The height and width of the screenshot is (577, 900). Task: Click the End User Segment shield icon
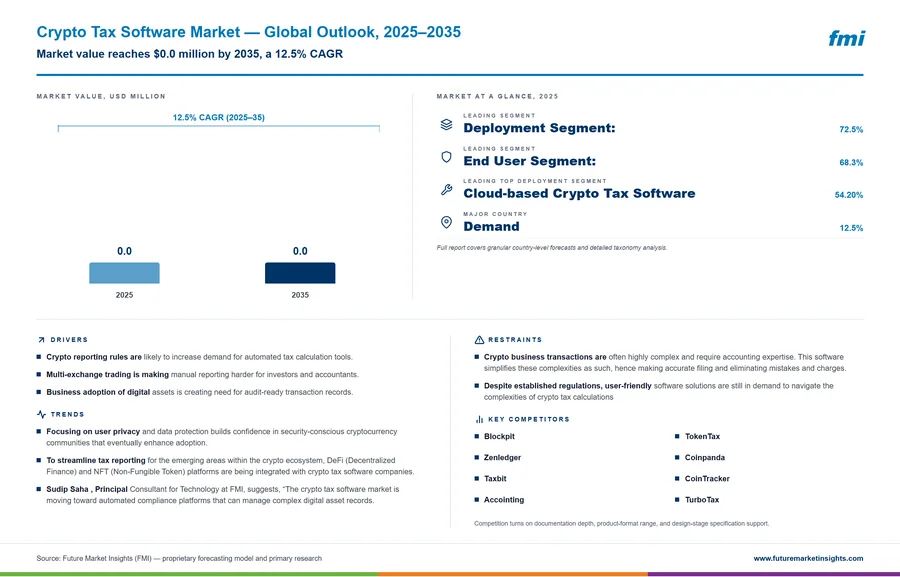point(446,157)
